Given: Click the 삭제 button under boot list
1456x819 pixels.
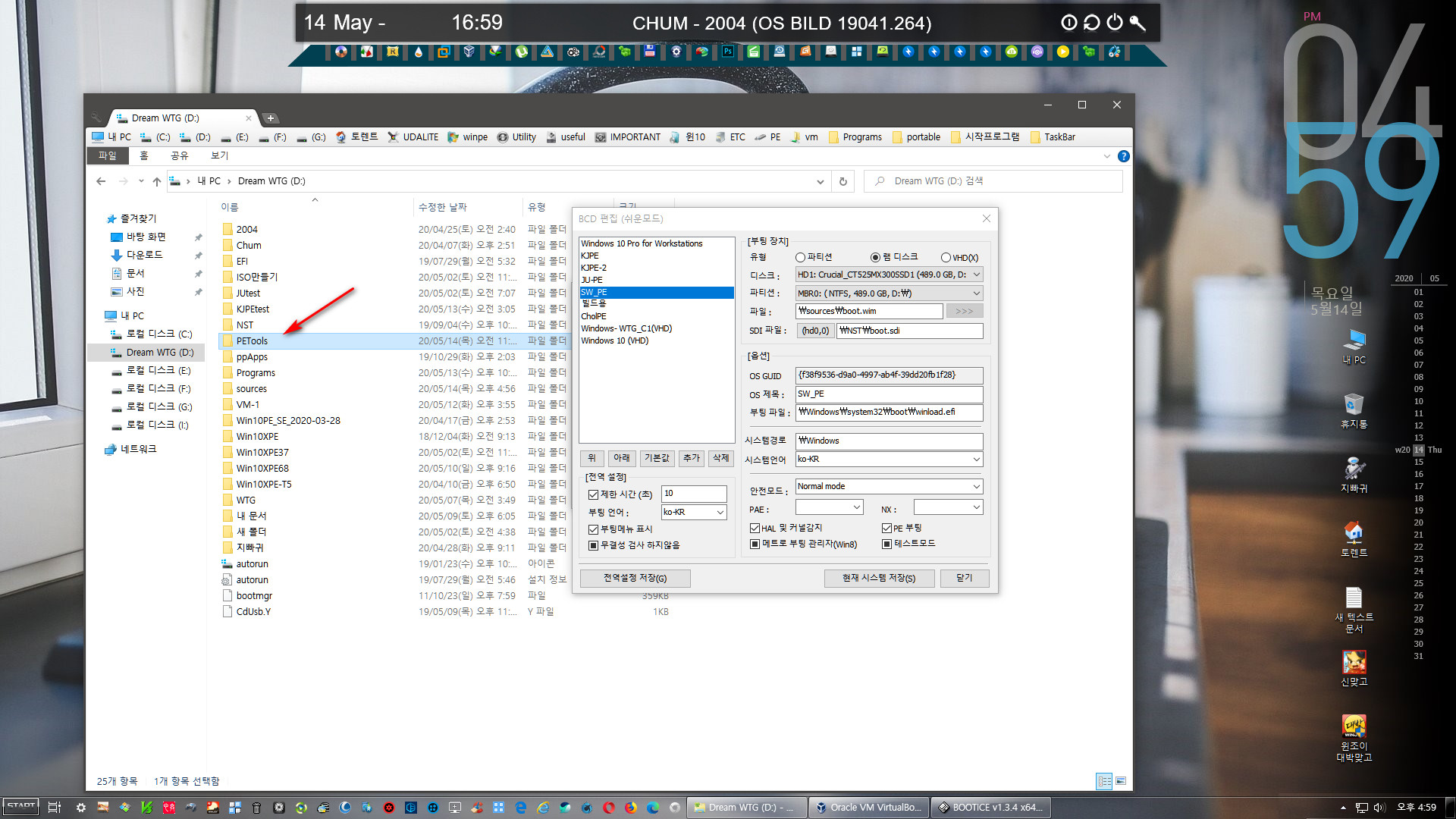Looking at the screenshot, I should point(720,458).
